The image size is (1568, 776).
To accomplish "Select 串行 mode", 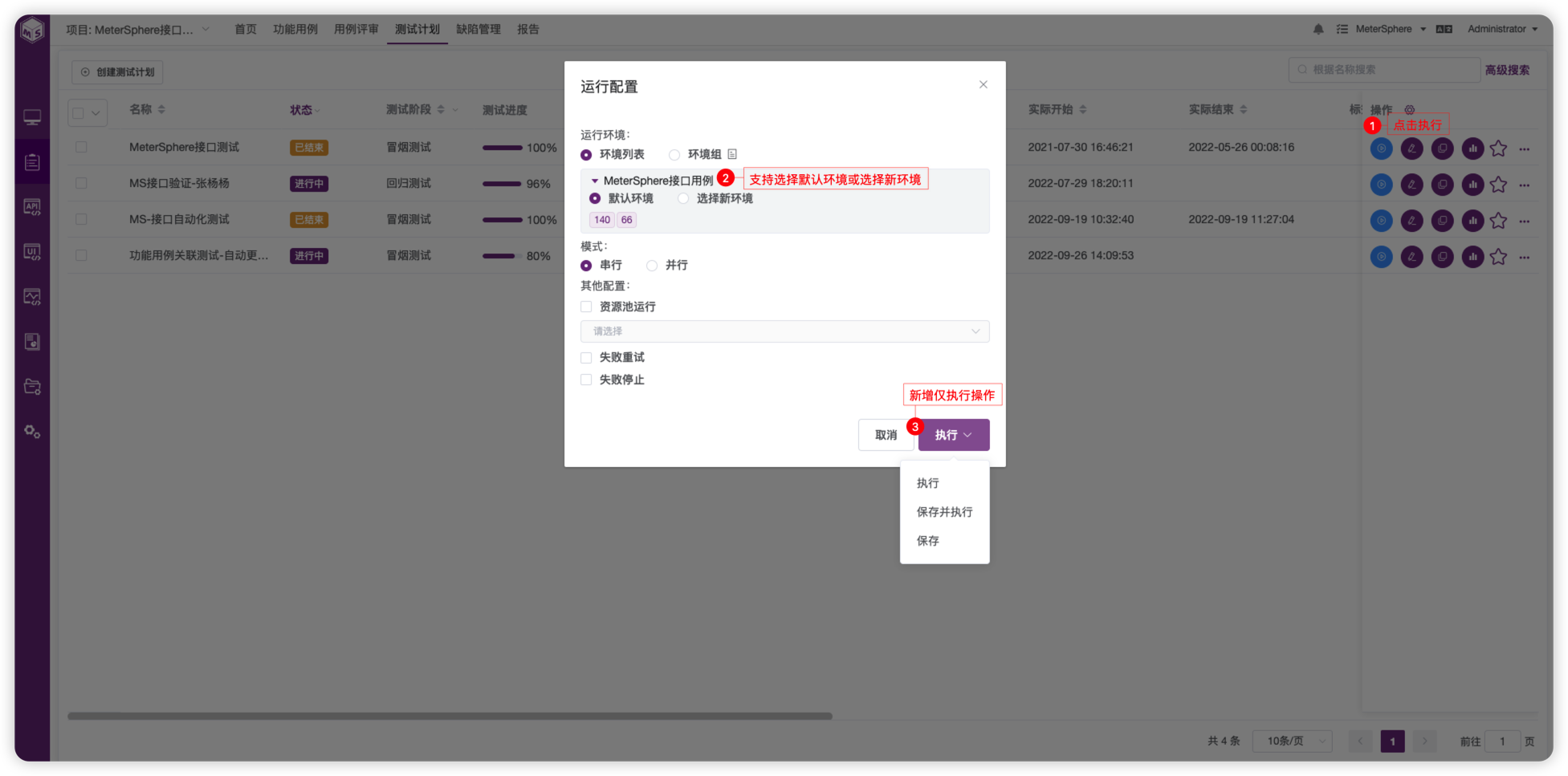I will [586, 266].
